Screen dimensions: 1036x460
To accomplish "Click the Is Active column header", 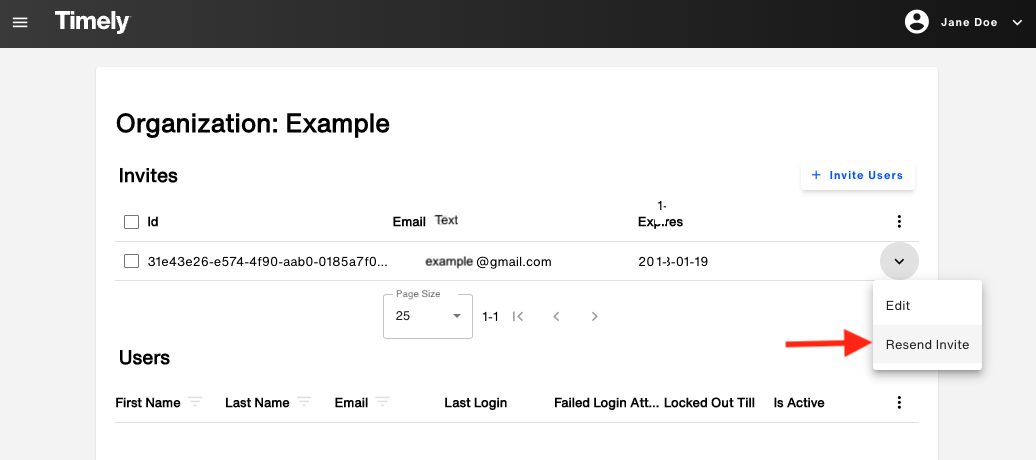I will 799,402.
